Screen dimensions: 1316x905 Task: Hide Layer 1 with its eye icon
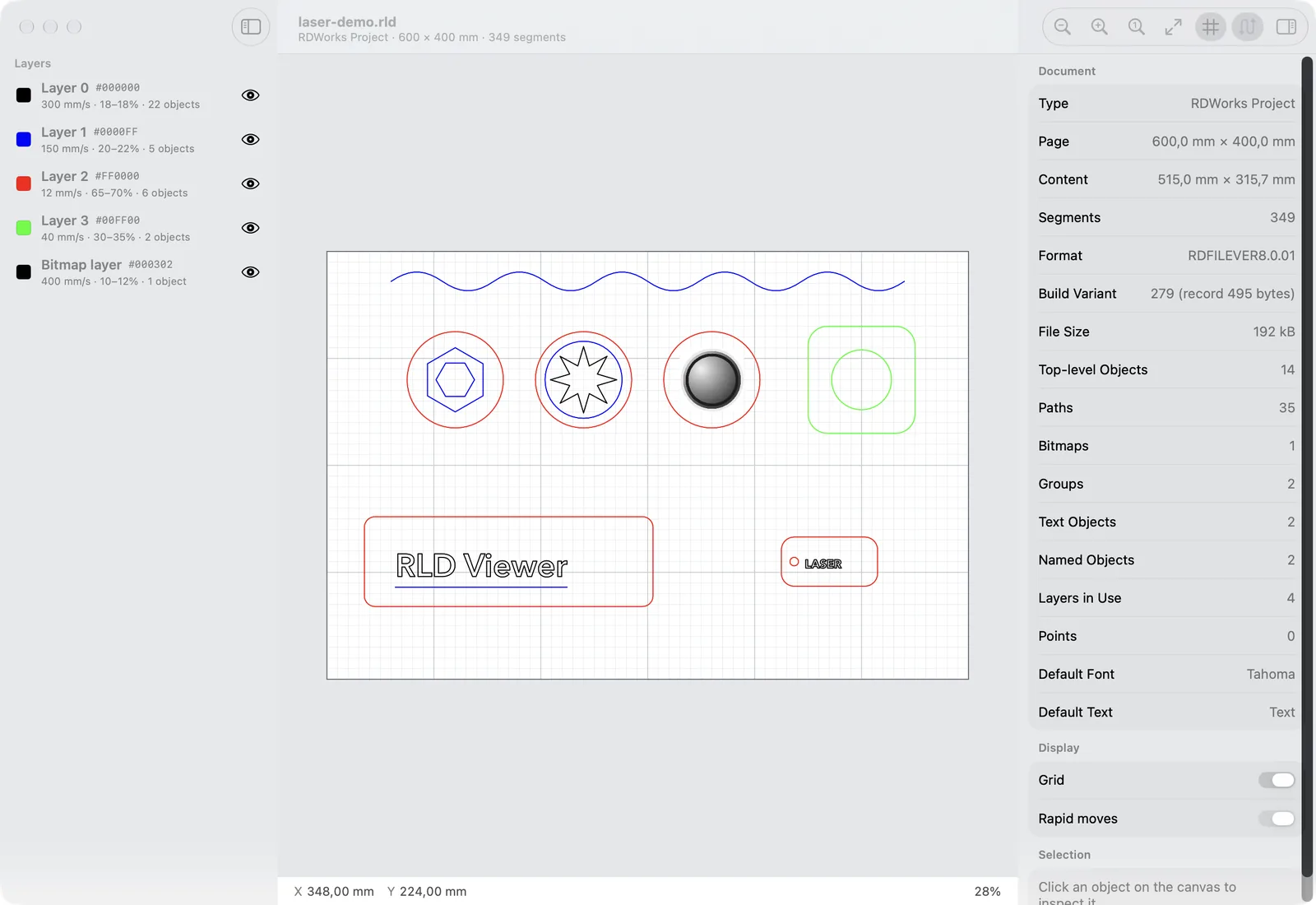click(x=251, y=140)
